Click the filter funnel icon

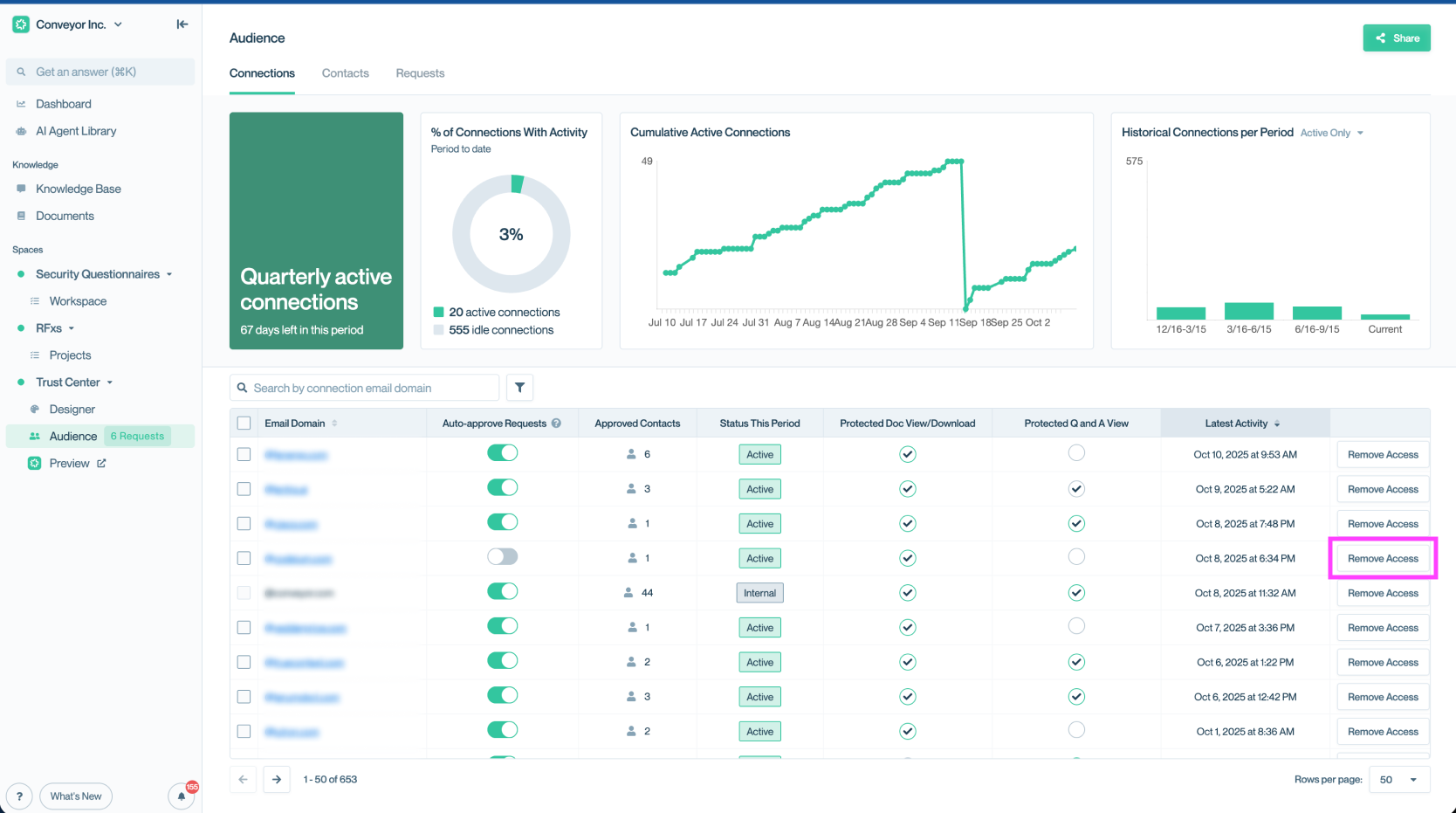point(519,388)
